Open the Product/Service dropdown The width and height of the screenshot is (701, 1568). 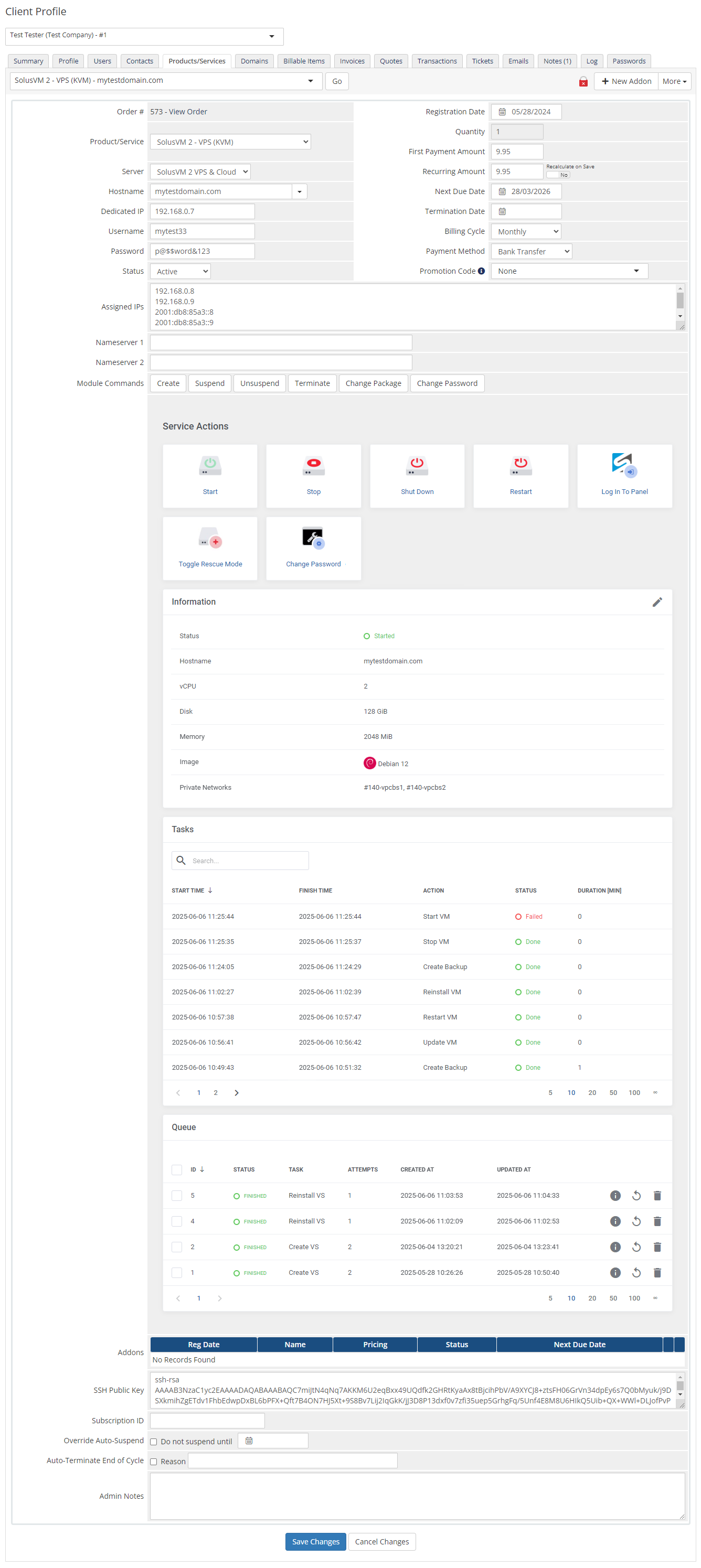coord(230,142)
